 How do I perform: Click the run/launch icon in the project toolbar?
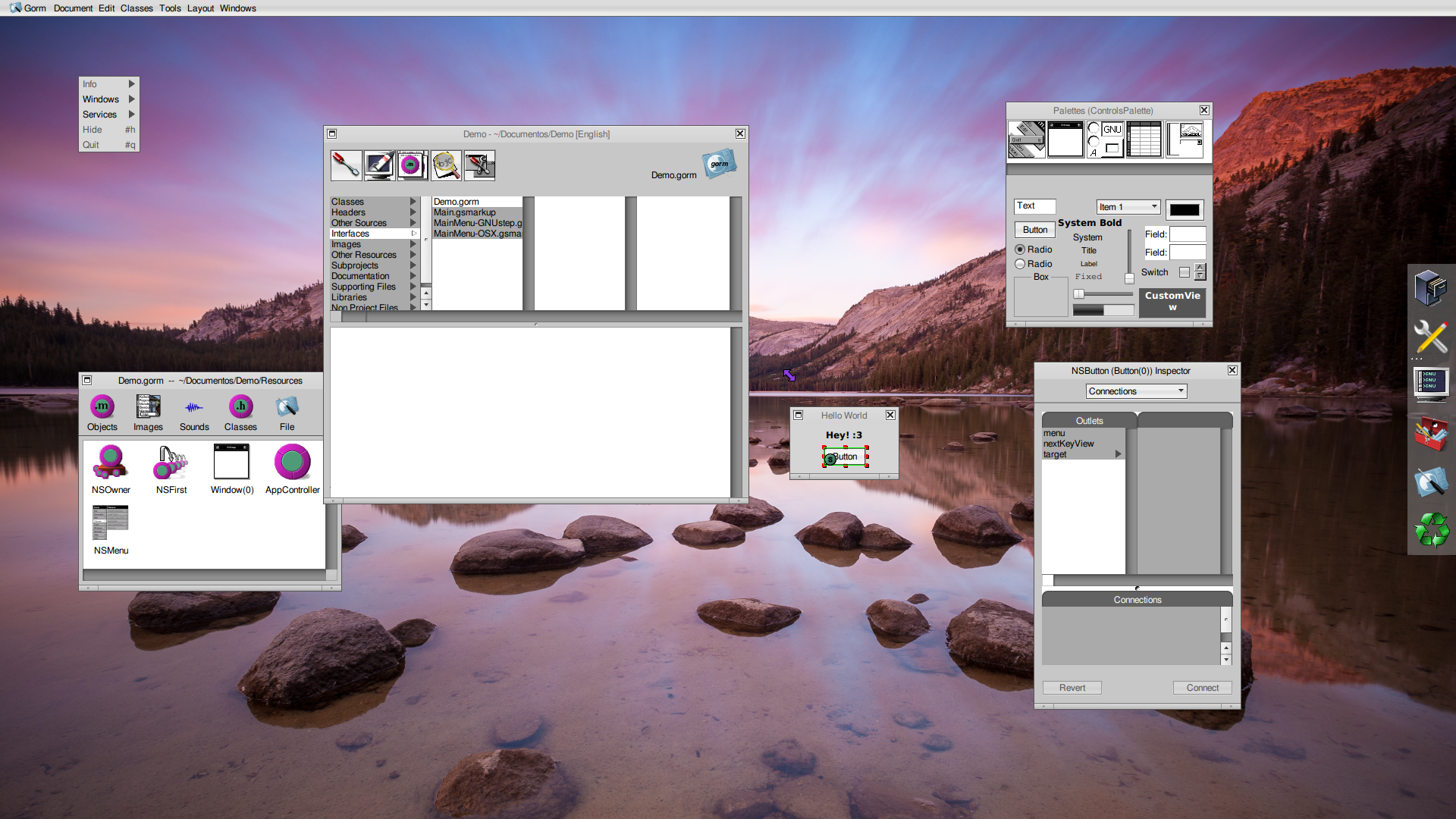(379, 165)
